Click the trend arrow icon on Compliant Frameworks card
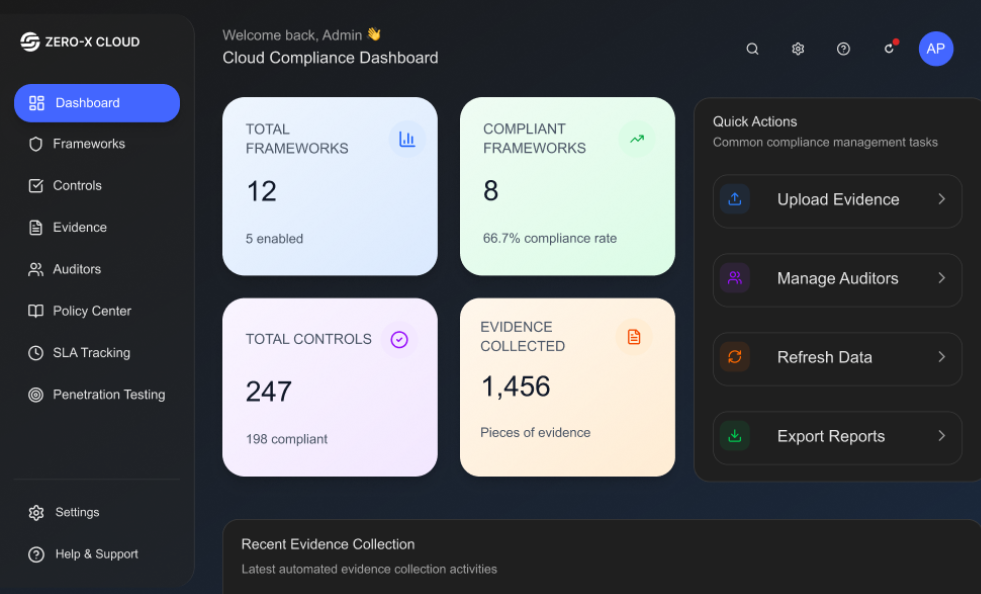This screenshot has height=594, width=981. (x=637, y=139)
